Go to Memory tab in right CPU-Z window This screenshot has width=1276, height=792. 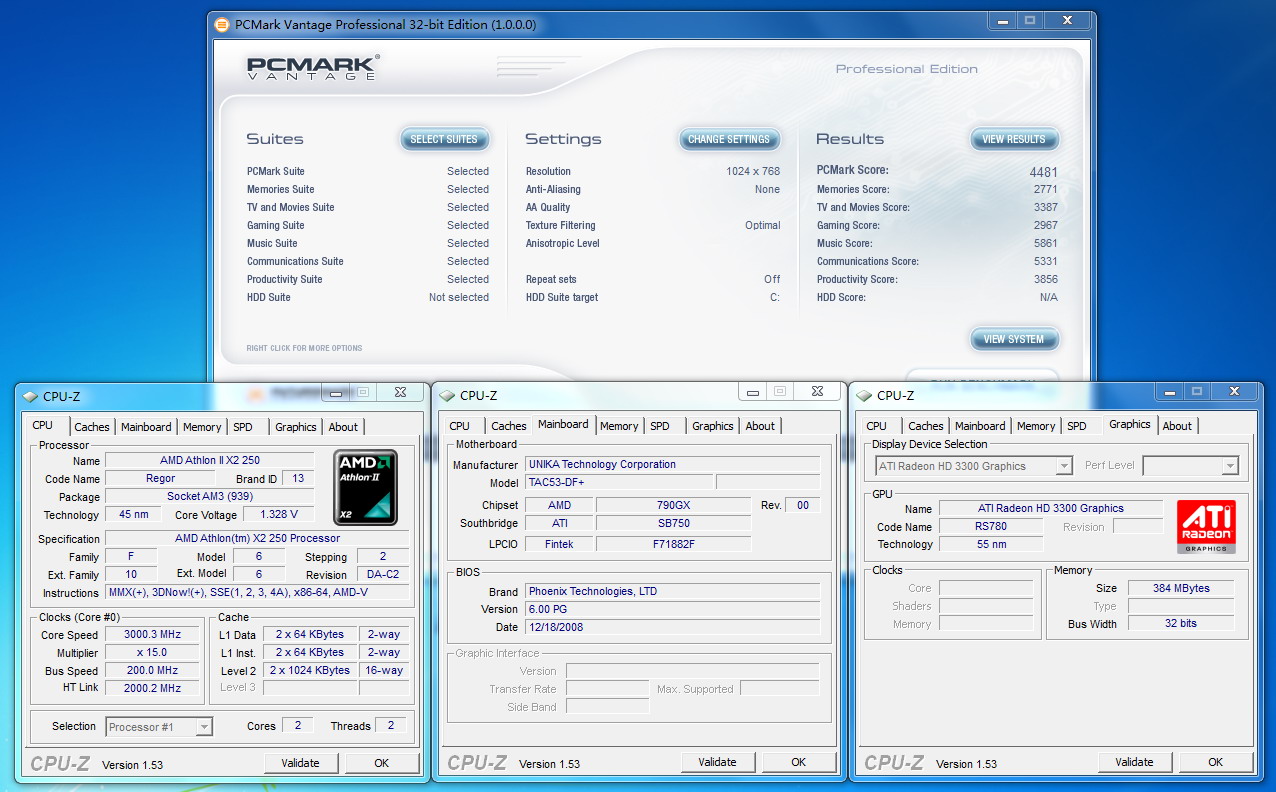point(1036,426)
